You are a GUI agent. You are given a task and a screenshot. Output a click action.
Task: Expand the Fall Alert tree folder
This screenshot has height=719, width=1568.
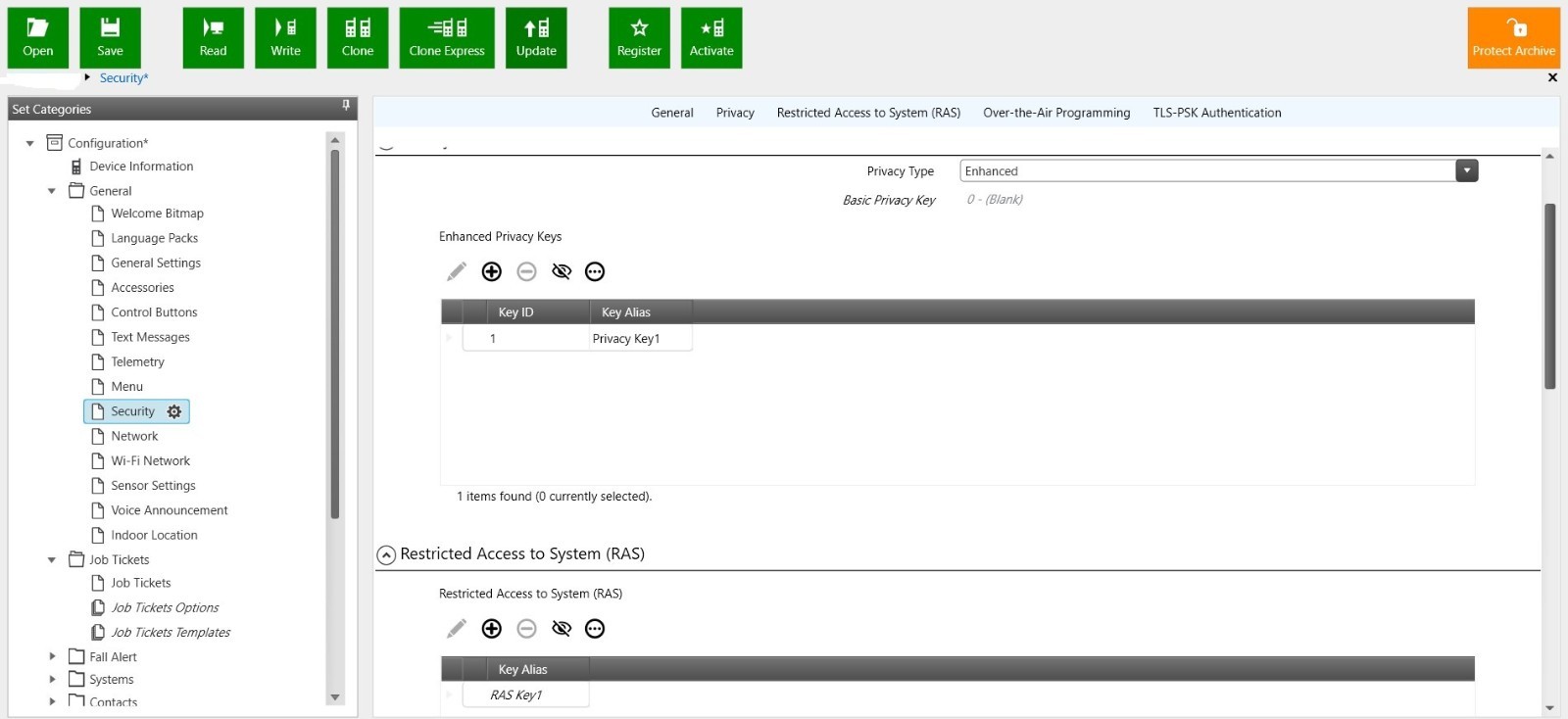coord(53,656)
